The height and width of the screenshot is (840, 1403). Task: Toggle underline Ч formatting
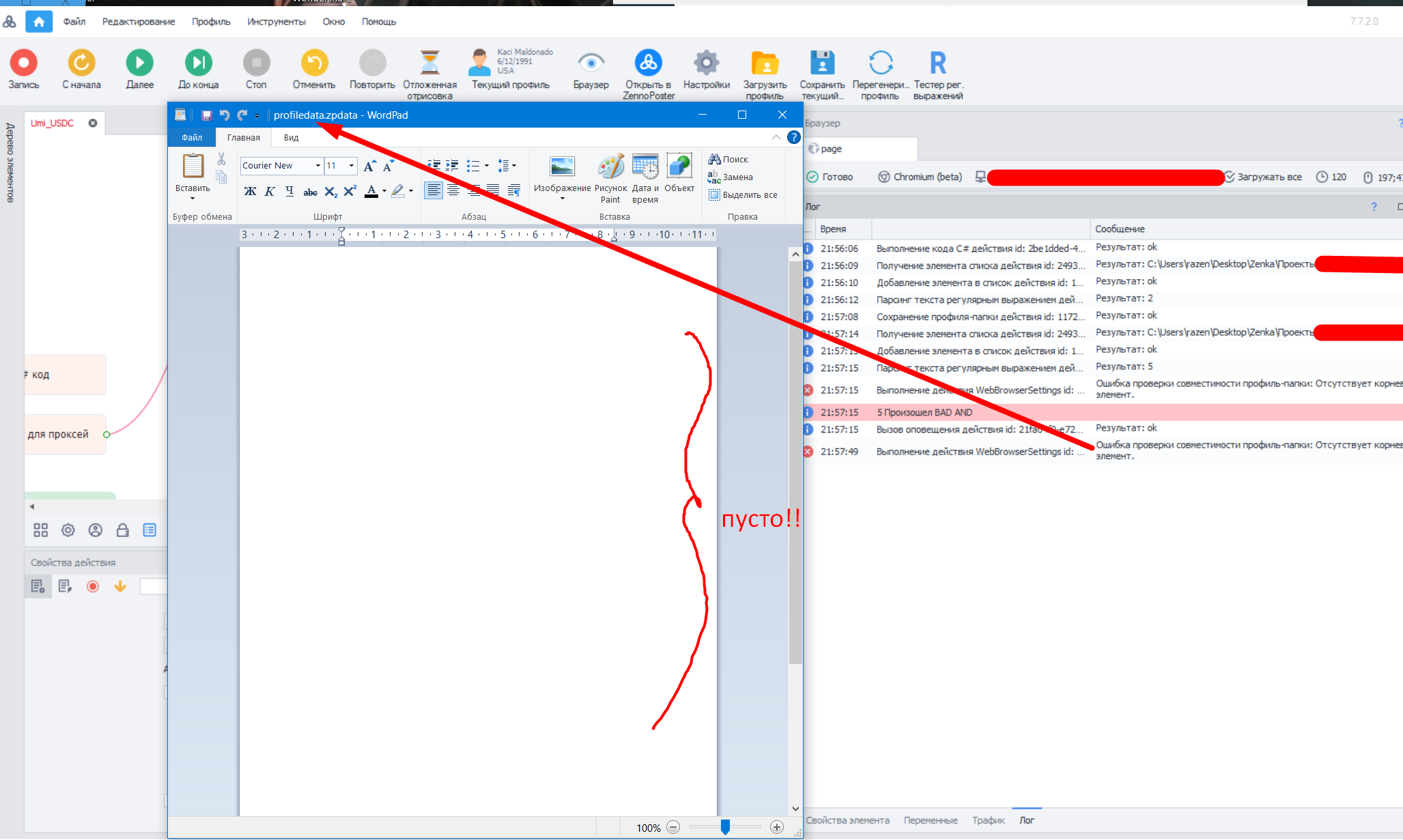pos(289,192)
